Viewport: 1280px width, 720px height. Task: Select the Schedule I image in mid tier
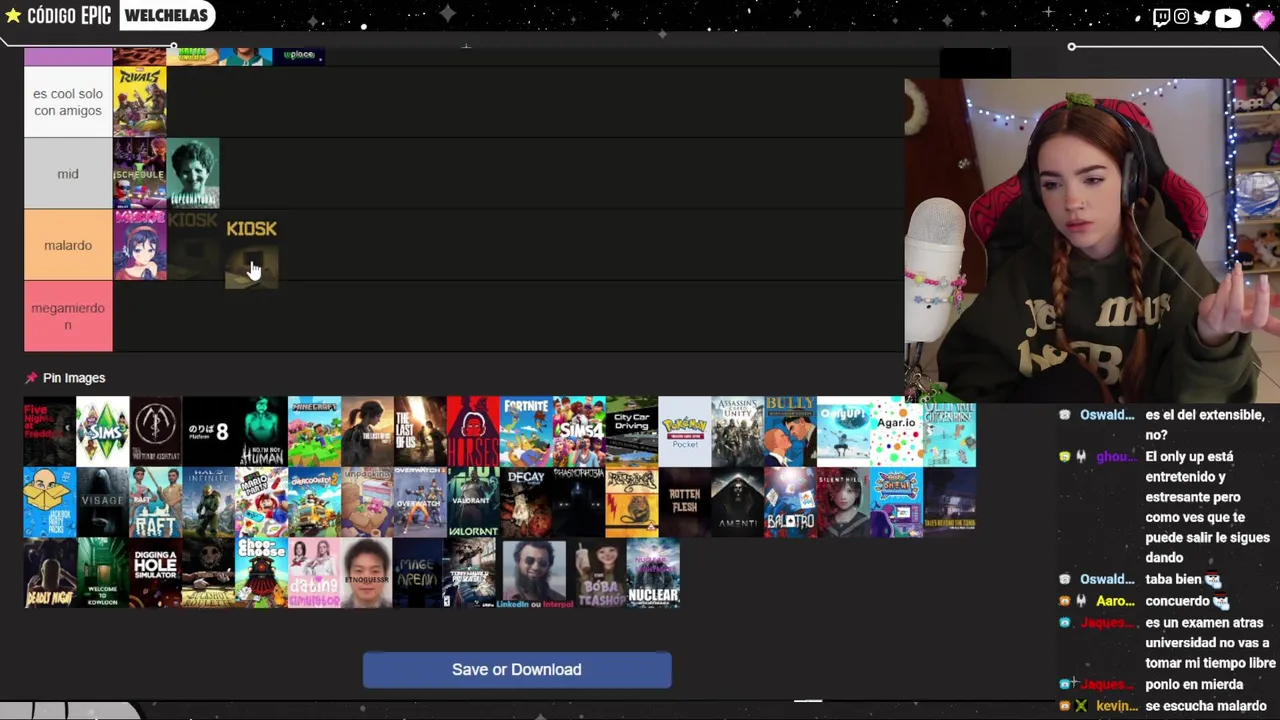tap(140, 173)
